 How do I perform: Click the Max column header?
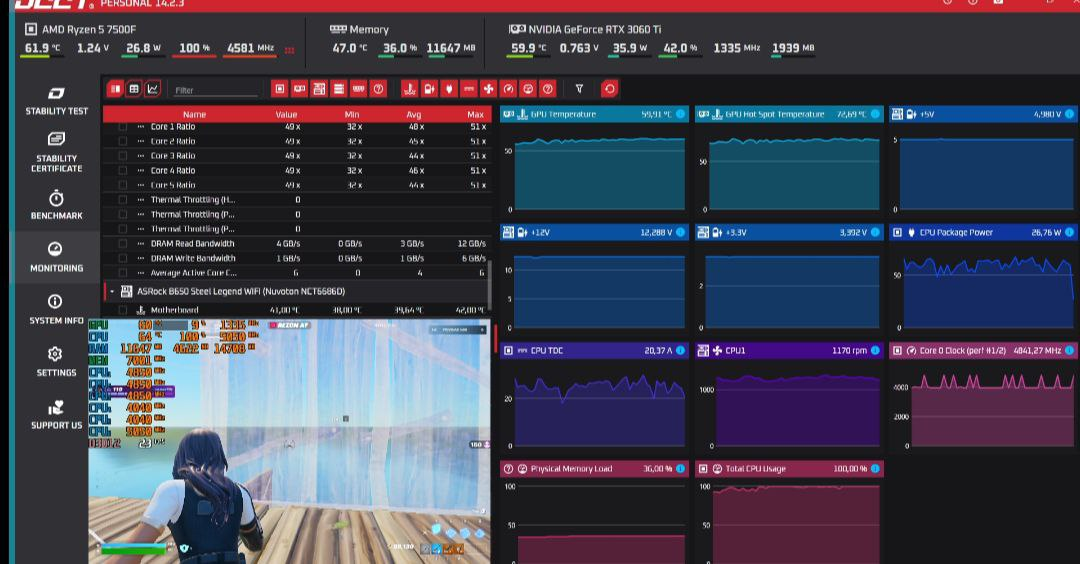pyautogui.click(x=475, y=114)
